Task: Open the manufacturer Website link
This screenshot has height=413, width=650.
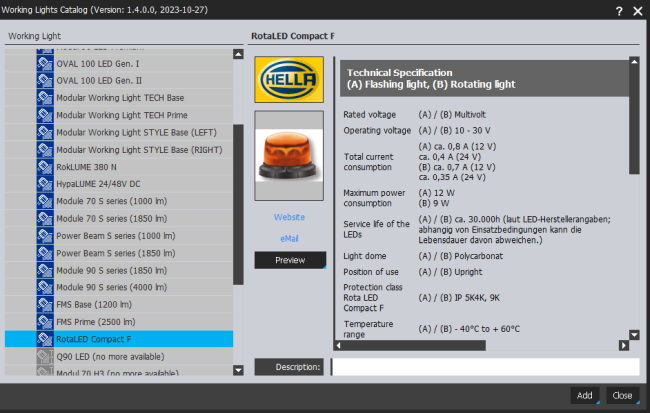Action: 289,217
